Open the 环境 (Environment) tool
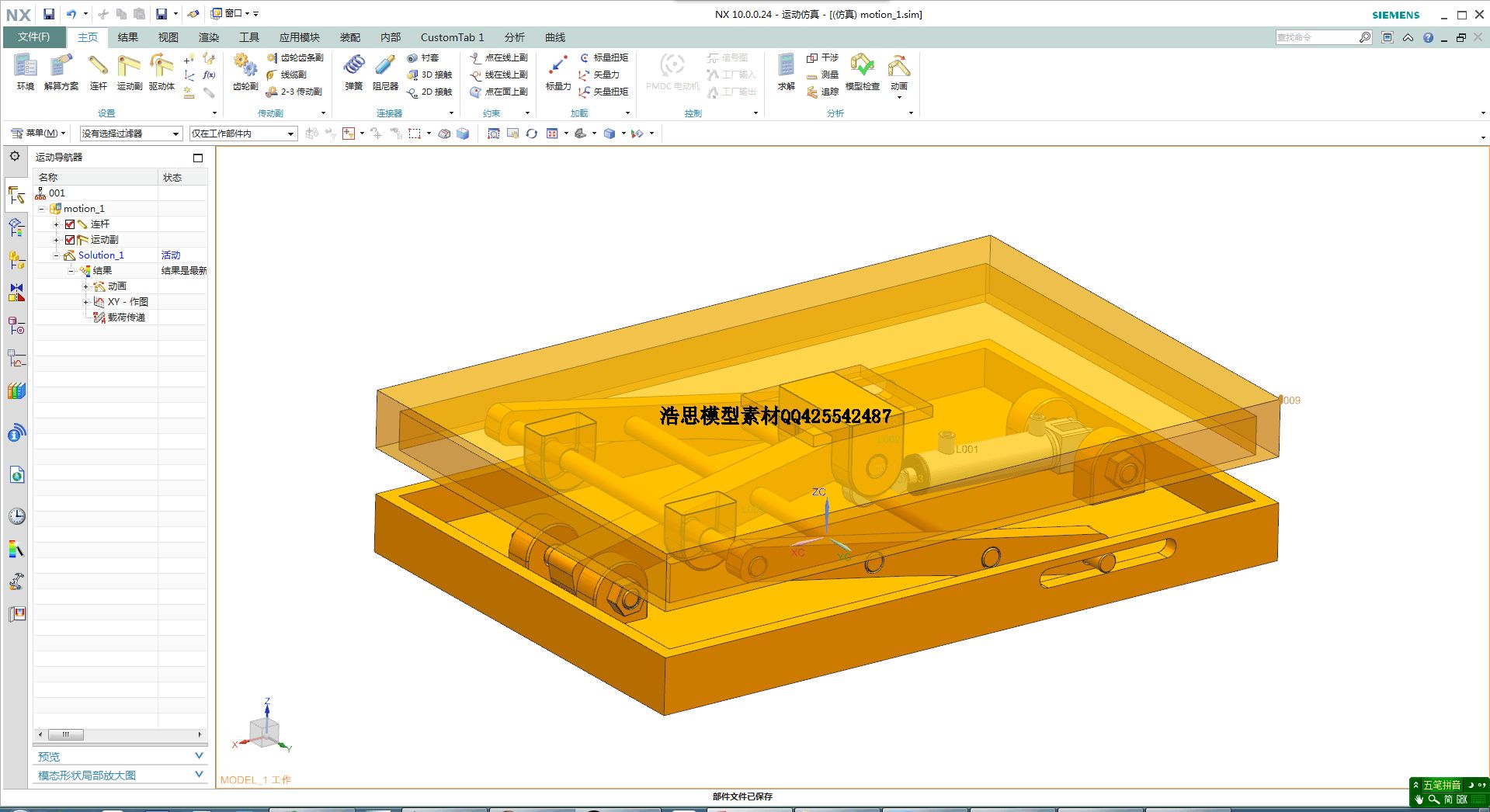Image resolution: width=1490 pixels, height=812 pixels. click(25, 71)
